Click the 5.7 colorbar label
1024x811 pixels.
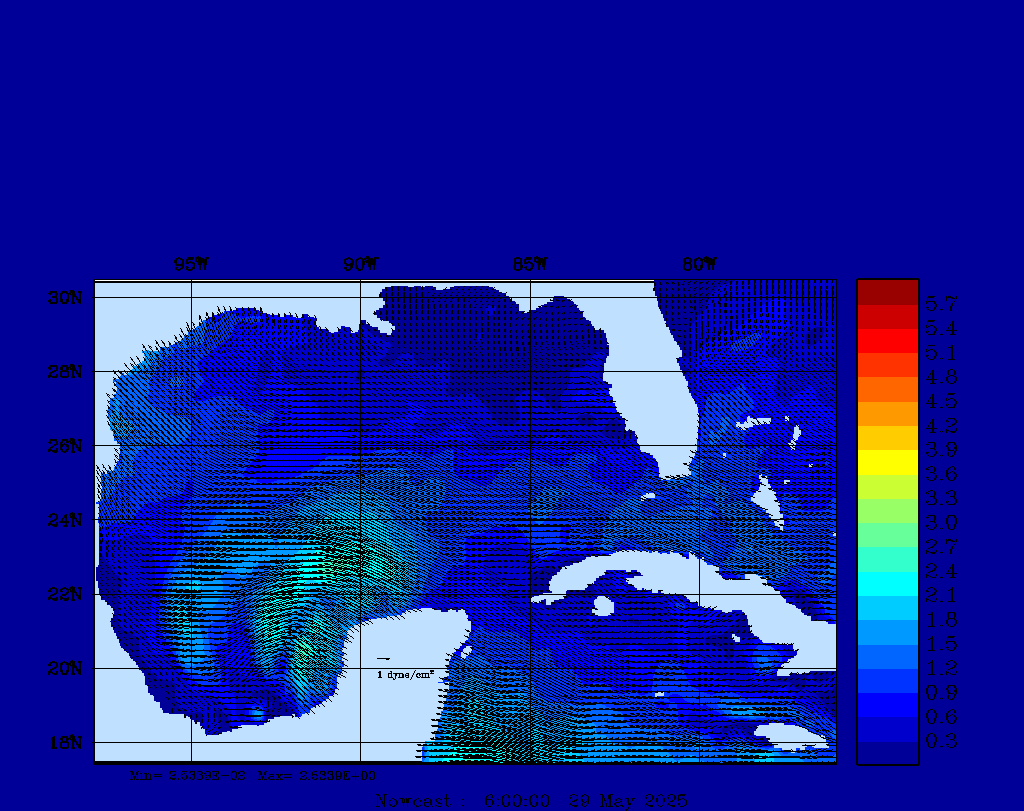tap(941, 302)
